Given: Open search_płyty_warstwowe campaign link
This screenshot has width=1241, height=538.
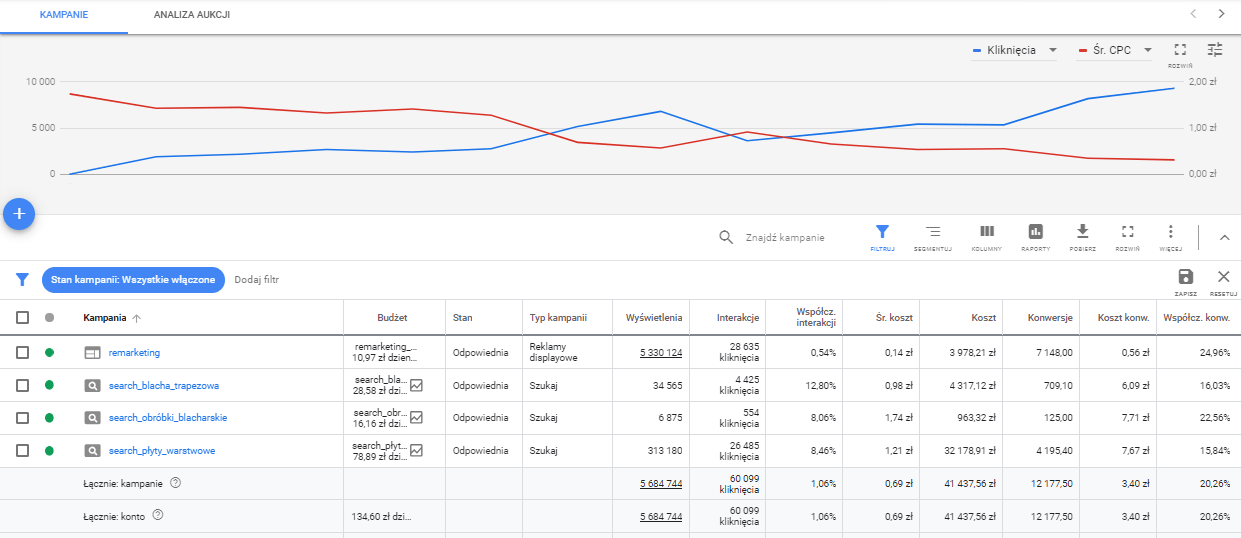Looking at the screenshot, I should click(x=161, y=451).
